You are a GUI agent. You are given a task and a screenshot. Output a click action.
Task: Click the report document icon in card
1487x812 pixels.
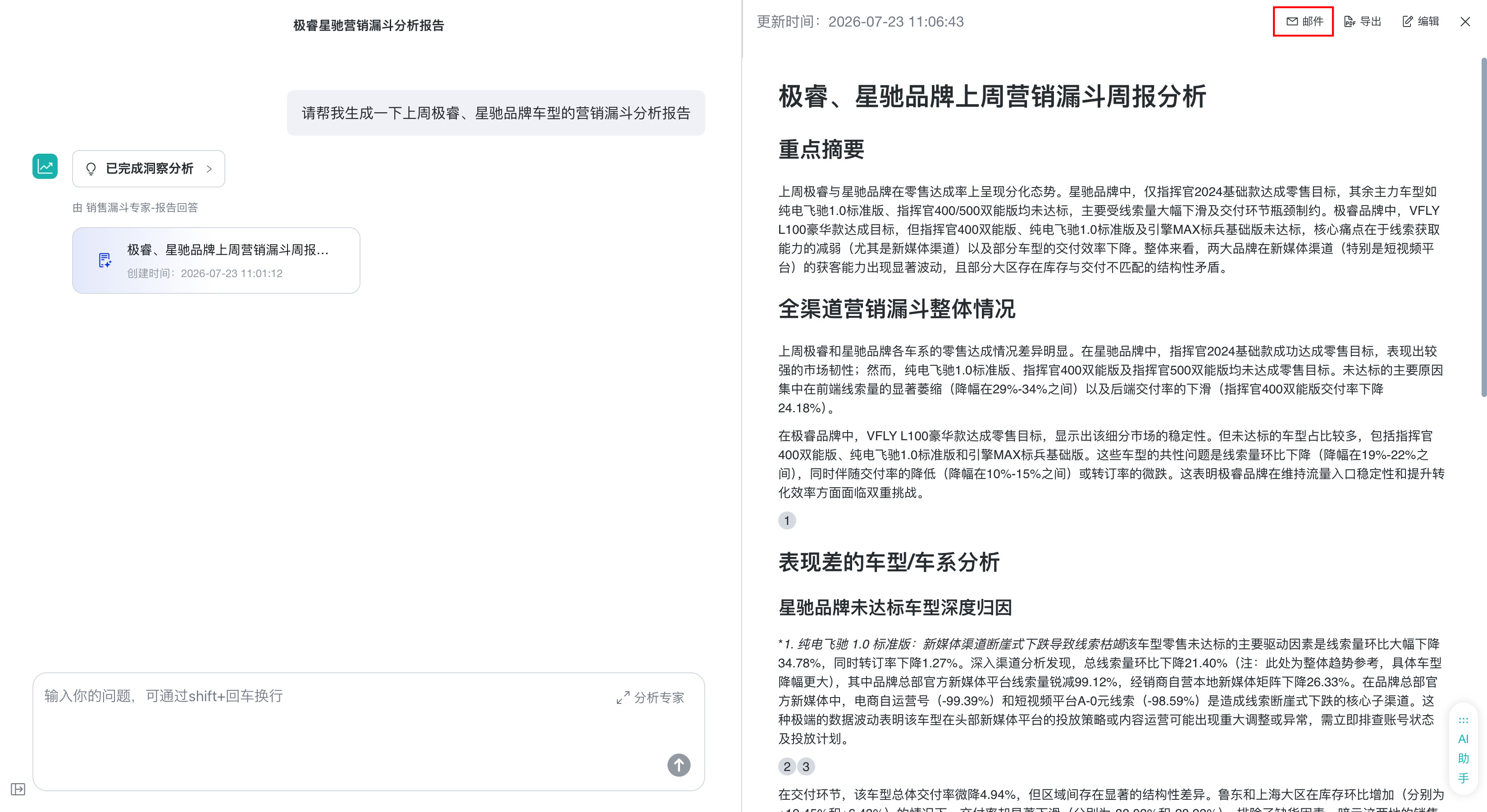(105, 260)
